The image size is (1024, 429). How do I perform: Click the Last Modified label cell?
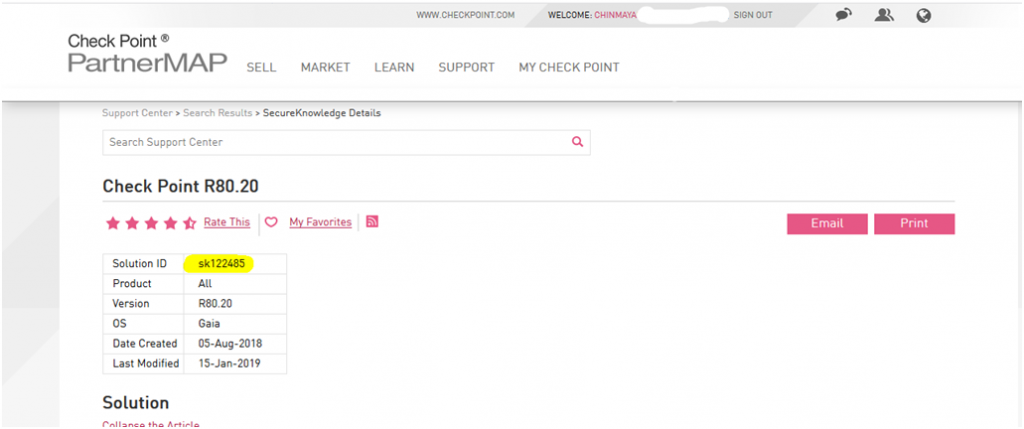[143, 364]
